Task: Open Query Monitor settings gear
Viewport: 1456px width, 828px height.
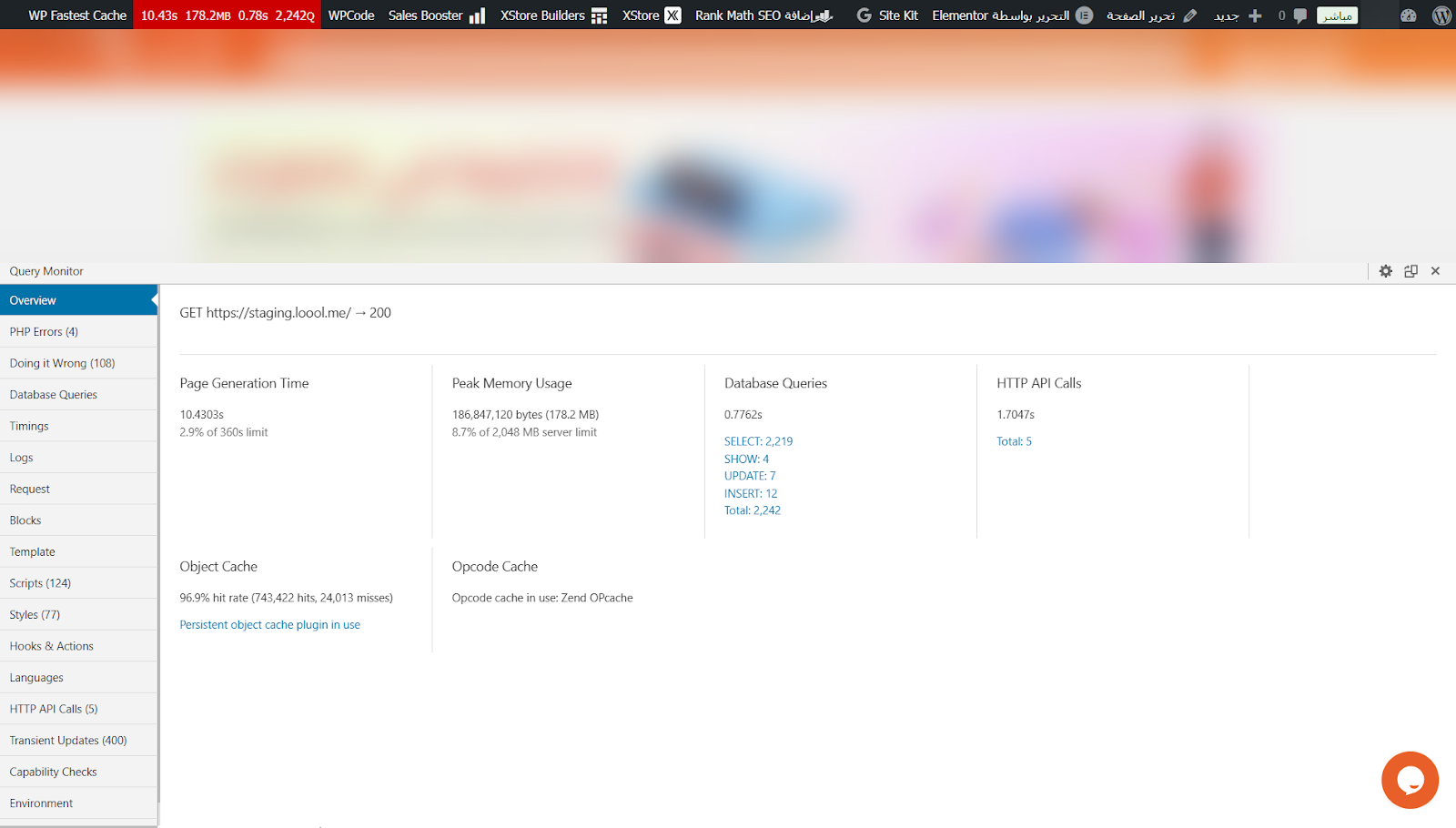Action: click(1385, 271)
